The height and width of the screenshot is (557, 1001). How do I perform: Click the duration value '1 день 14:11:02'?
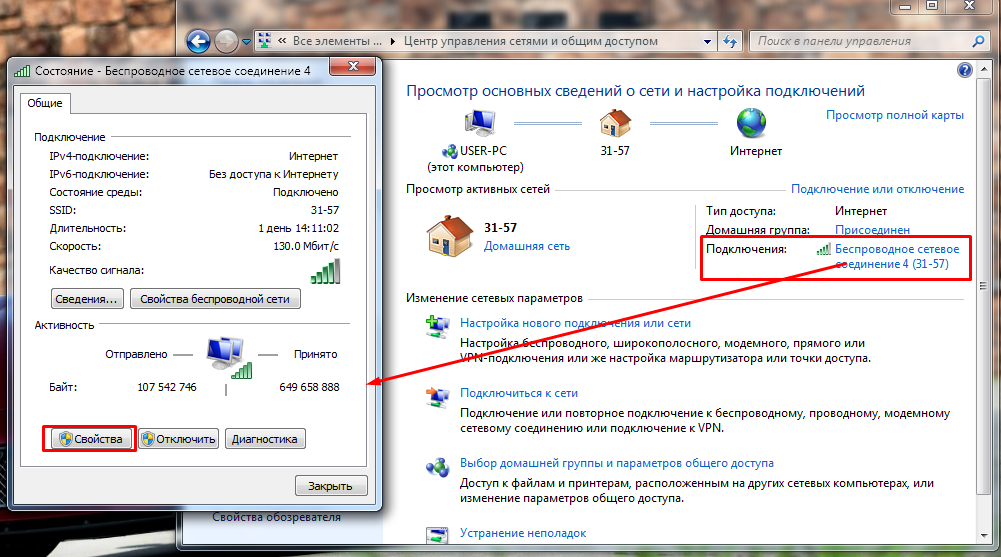[x=299, y=228]
